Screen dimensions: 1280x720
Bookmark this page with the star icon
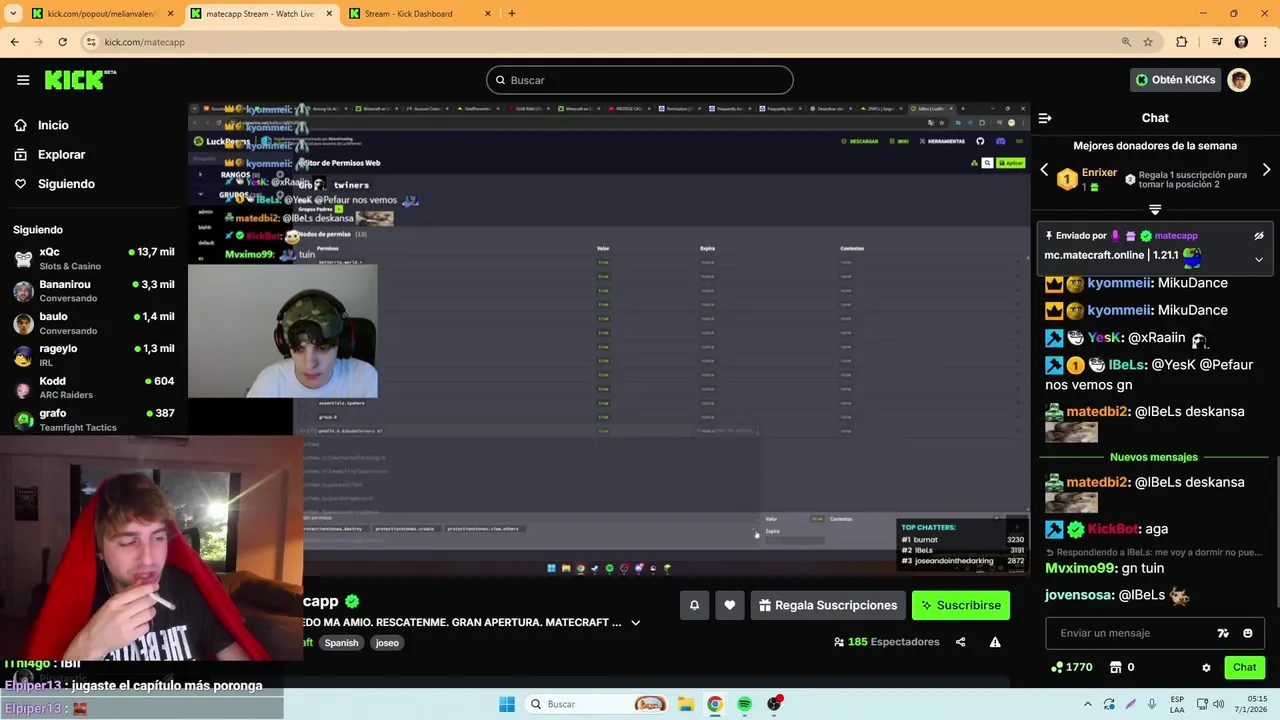(x=1148, y=42)
